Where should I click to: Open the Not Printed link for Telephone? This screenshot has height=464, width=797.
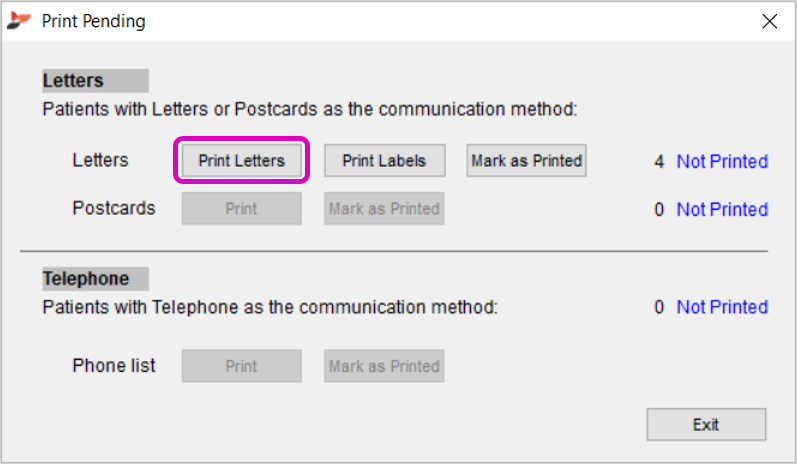[722, 307]
